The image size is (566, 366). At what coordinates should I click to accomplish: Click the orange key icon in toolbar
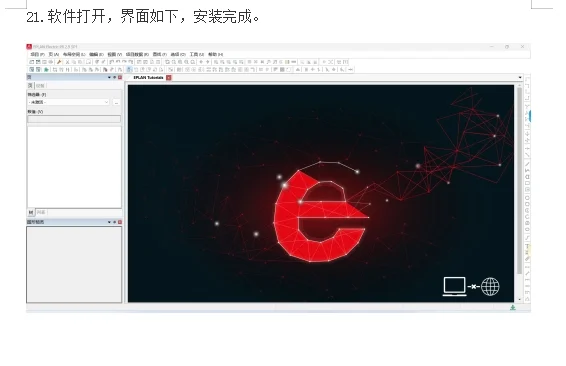59,62
